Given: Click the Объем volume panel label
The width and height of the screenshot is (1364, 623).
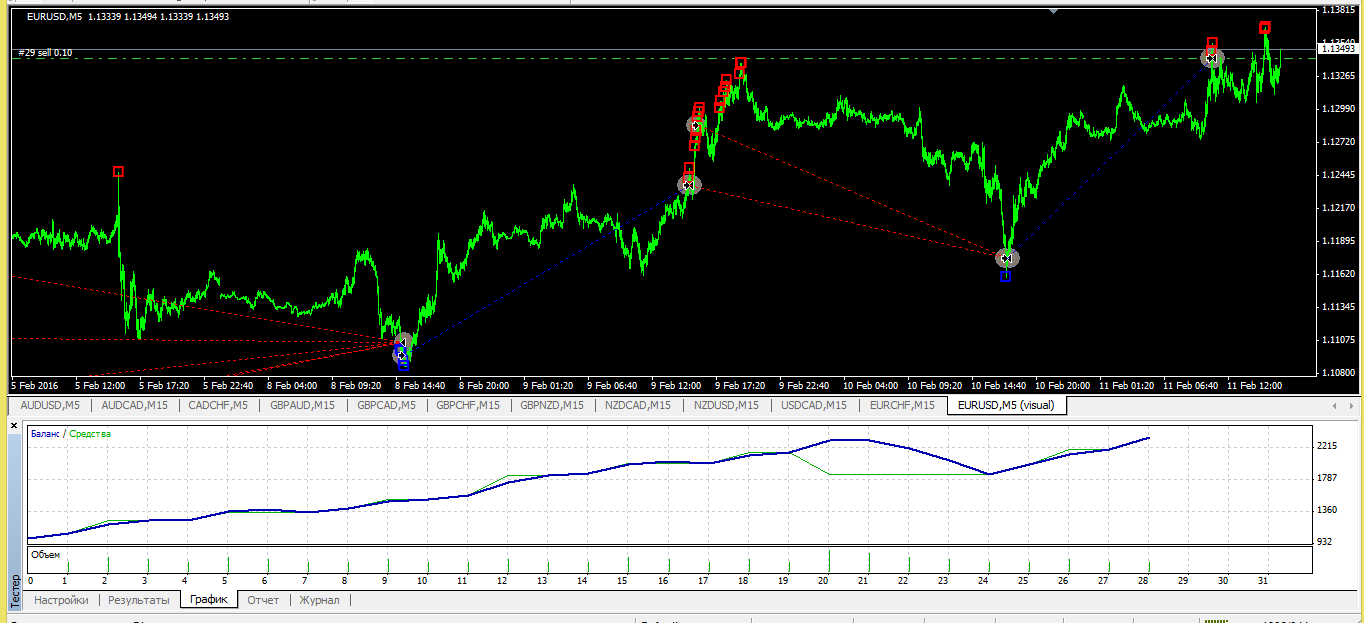Looking at the screenshot, I should pyautogui.click(x=45, y=554).
